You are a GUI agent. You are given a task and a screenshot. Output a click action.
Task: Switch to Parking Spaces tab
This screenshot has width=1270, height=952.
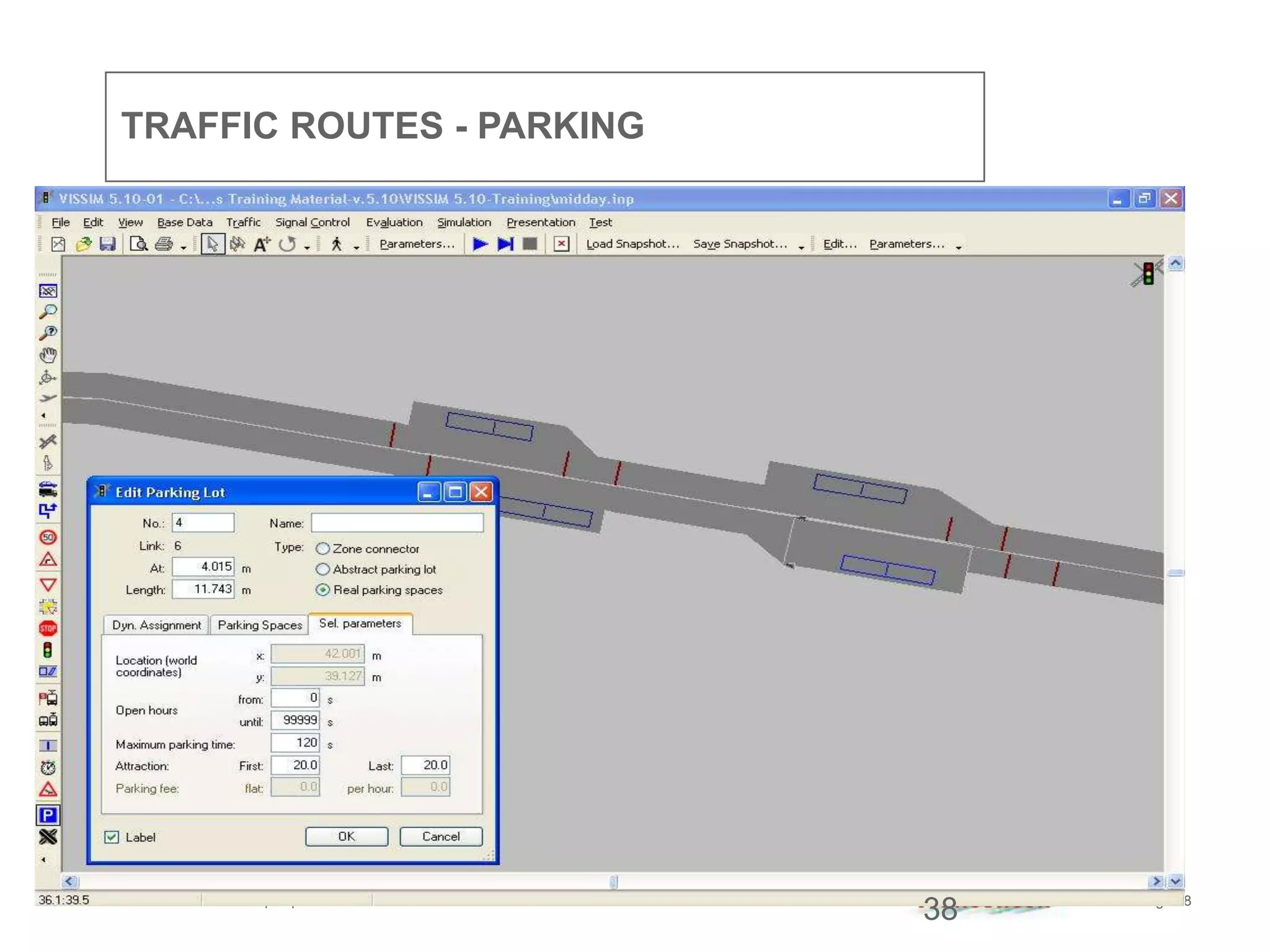(x=259, y=625)
